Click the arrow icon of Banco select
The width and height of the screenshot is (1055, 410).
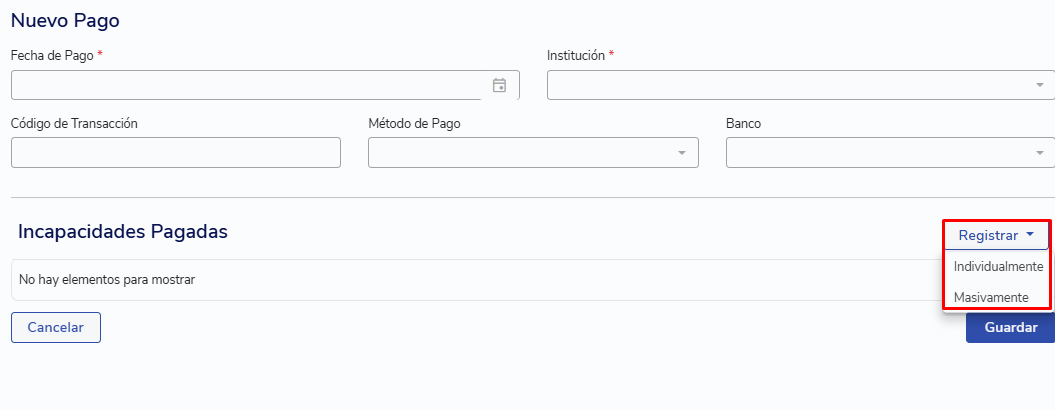(x=1039, y=152)
